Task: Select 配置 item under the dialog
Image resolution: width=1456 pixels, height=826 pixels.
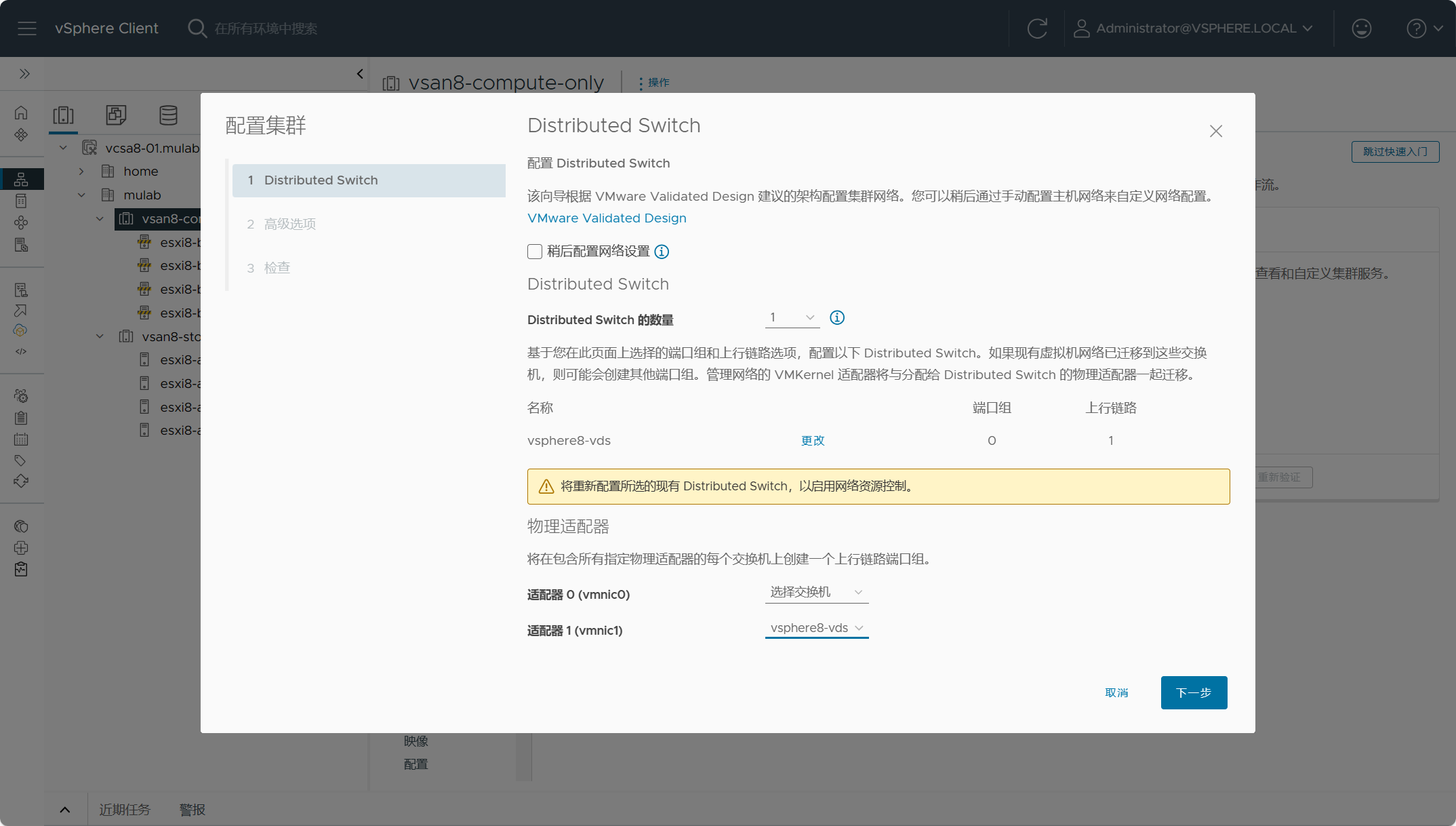Action: click(416, 764)
